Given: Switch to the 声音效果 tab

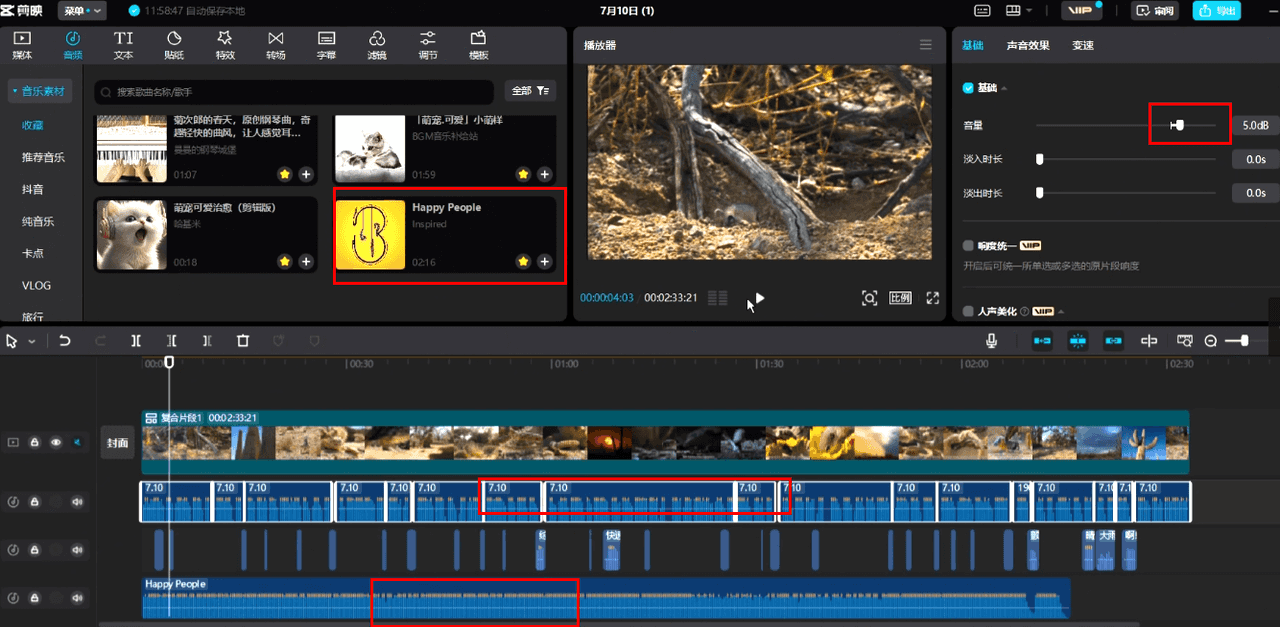Looking at the screenshot, I should (1028, 45).
